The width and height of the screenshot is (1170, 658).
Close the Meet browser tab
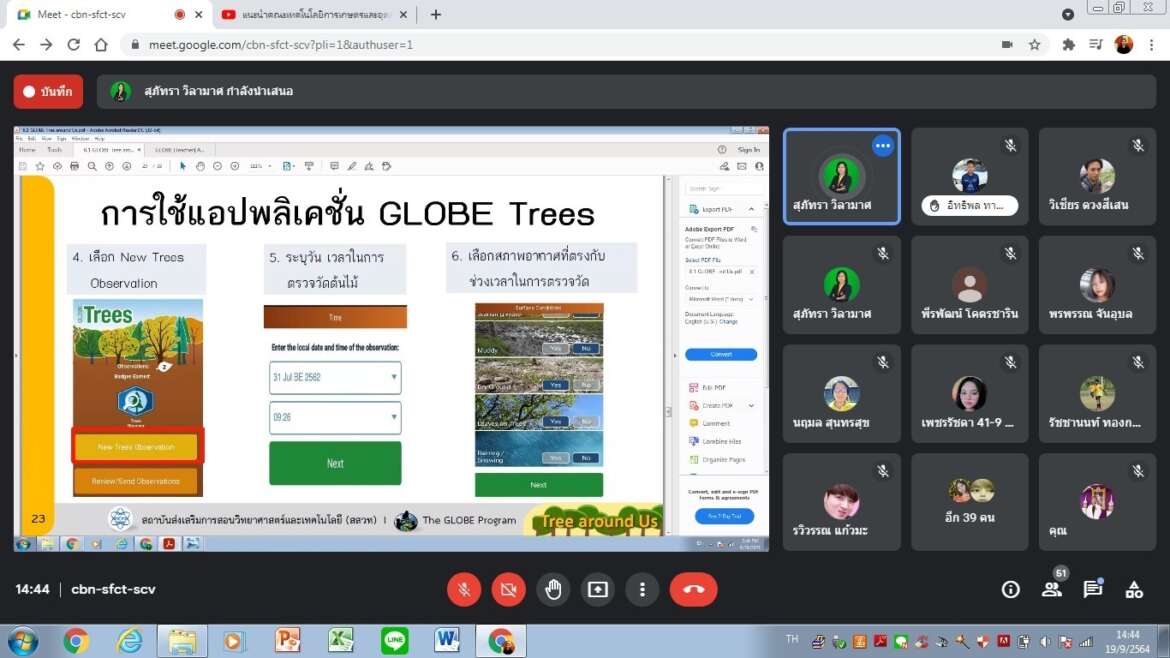[198, 14]
